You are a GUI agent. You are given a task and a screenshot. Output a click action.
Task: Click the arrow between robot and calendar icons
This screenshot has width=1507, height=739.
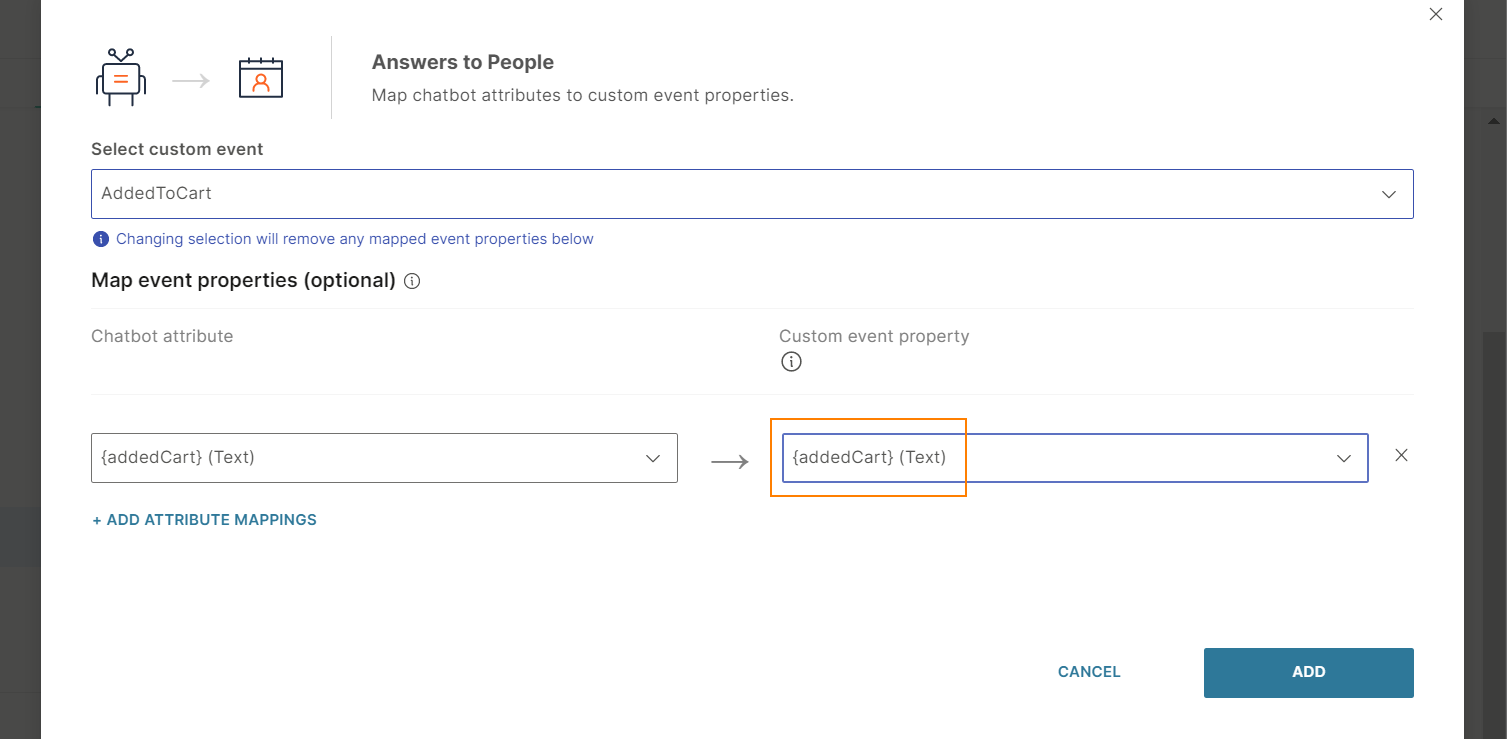(191, 81)
